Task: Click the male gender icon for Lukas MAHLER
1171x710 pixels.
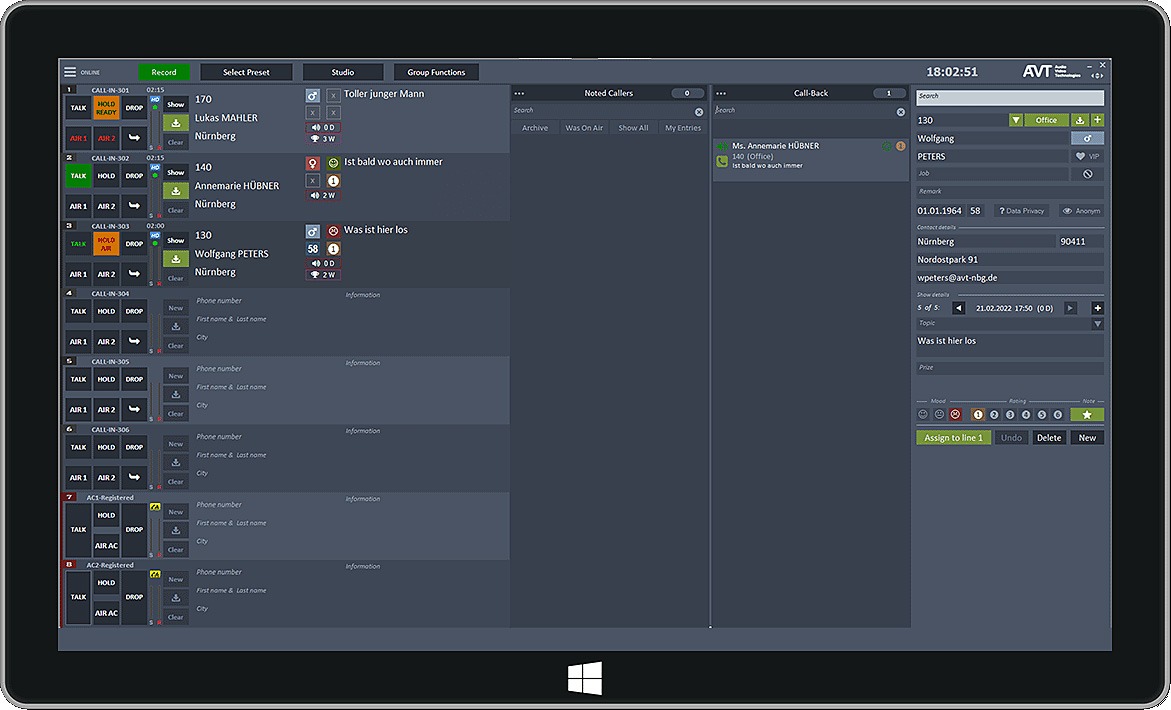Action: tap(313, 95)
